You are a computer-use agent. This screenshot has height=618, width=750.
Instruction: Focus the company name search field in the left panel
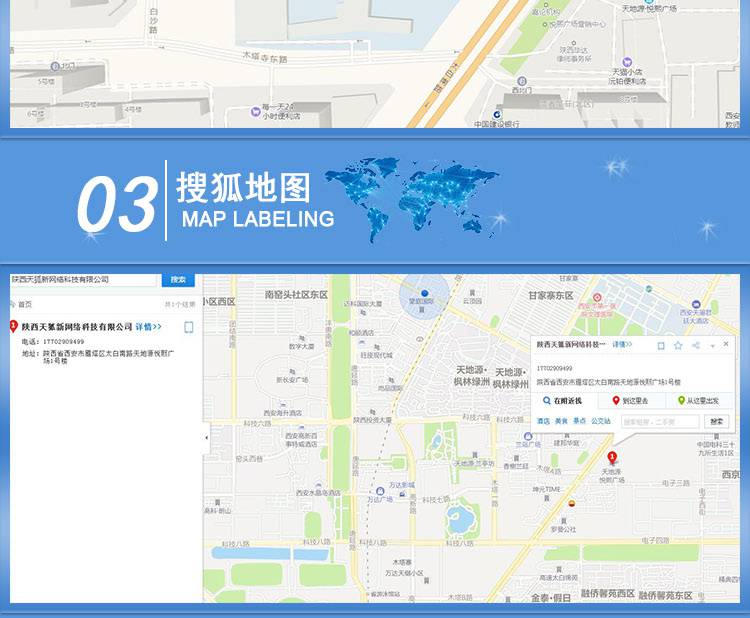point(83,280)
